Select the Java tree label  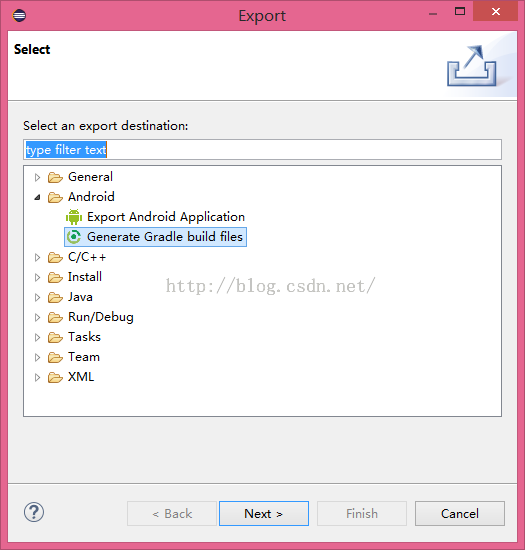click(80, 297)
